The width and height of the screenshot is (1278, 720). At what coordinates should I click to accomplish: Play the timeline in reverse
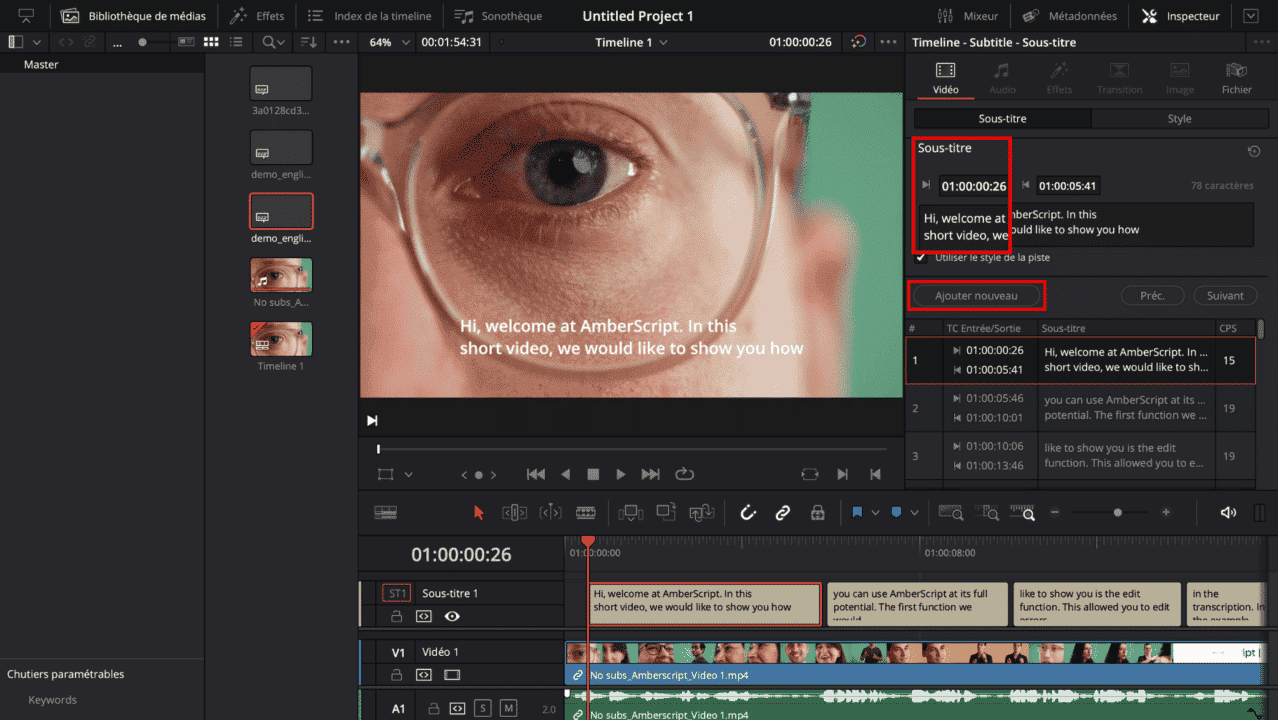click(x=565, y=474)
